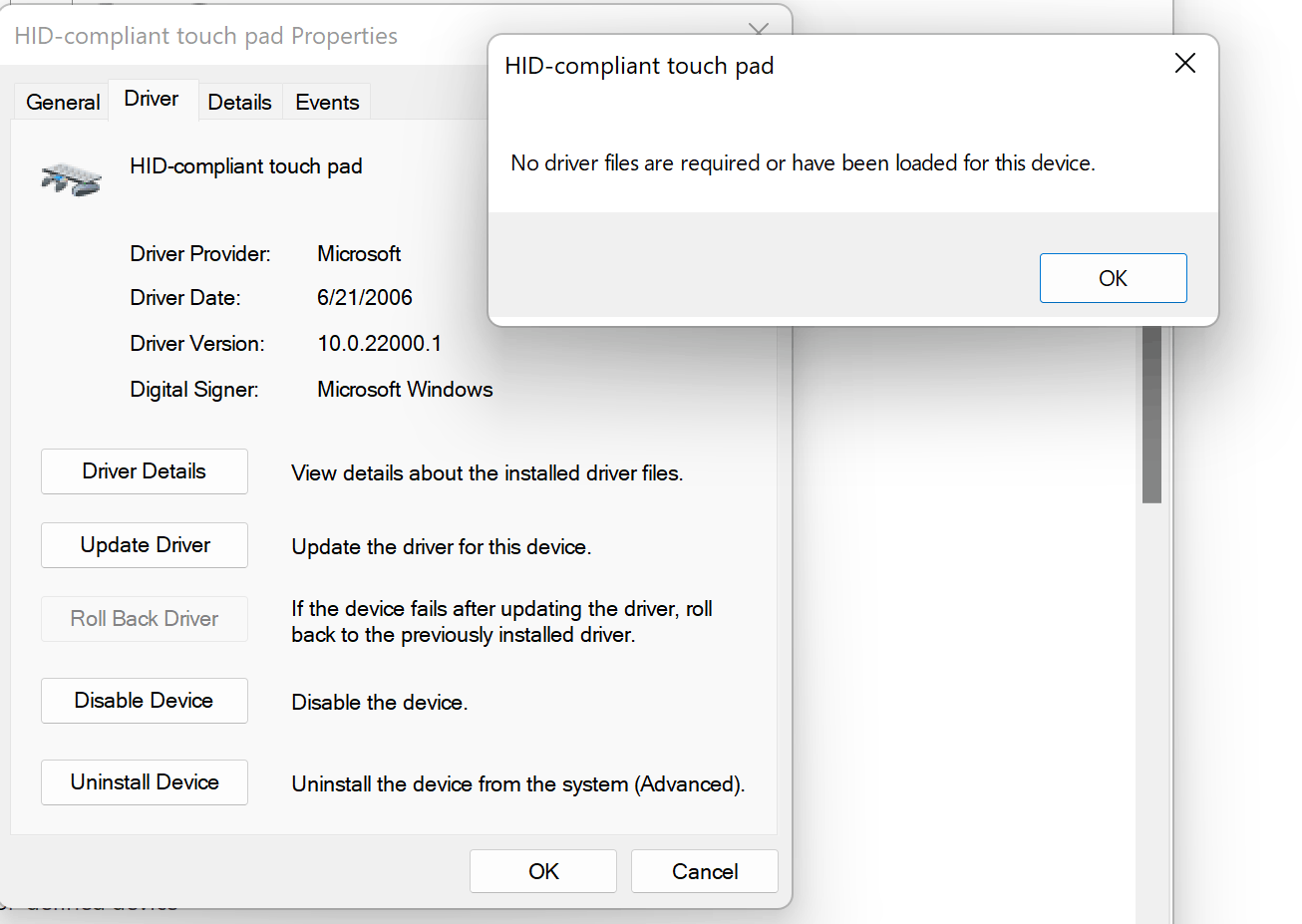Click the Digital Signer Microsoft Windows text
Screen dimensions: 1302x924
pyautogui.click(x=405, y=389)
